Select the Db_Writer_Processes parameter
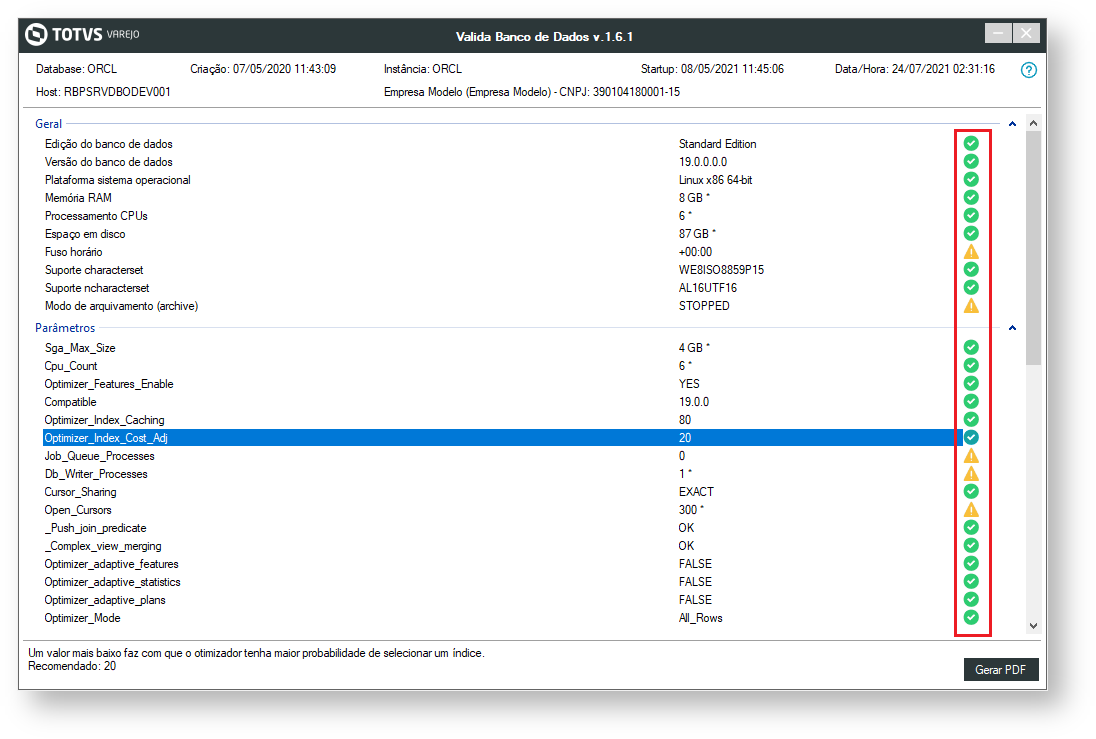This screenshot has width=1096, height=739. coord(503,474)
